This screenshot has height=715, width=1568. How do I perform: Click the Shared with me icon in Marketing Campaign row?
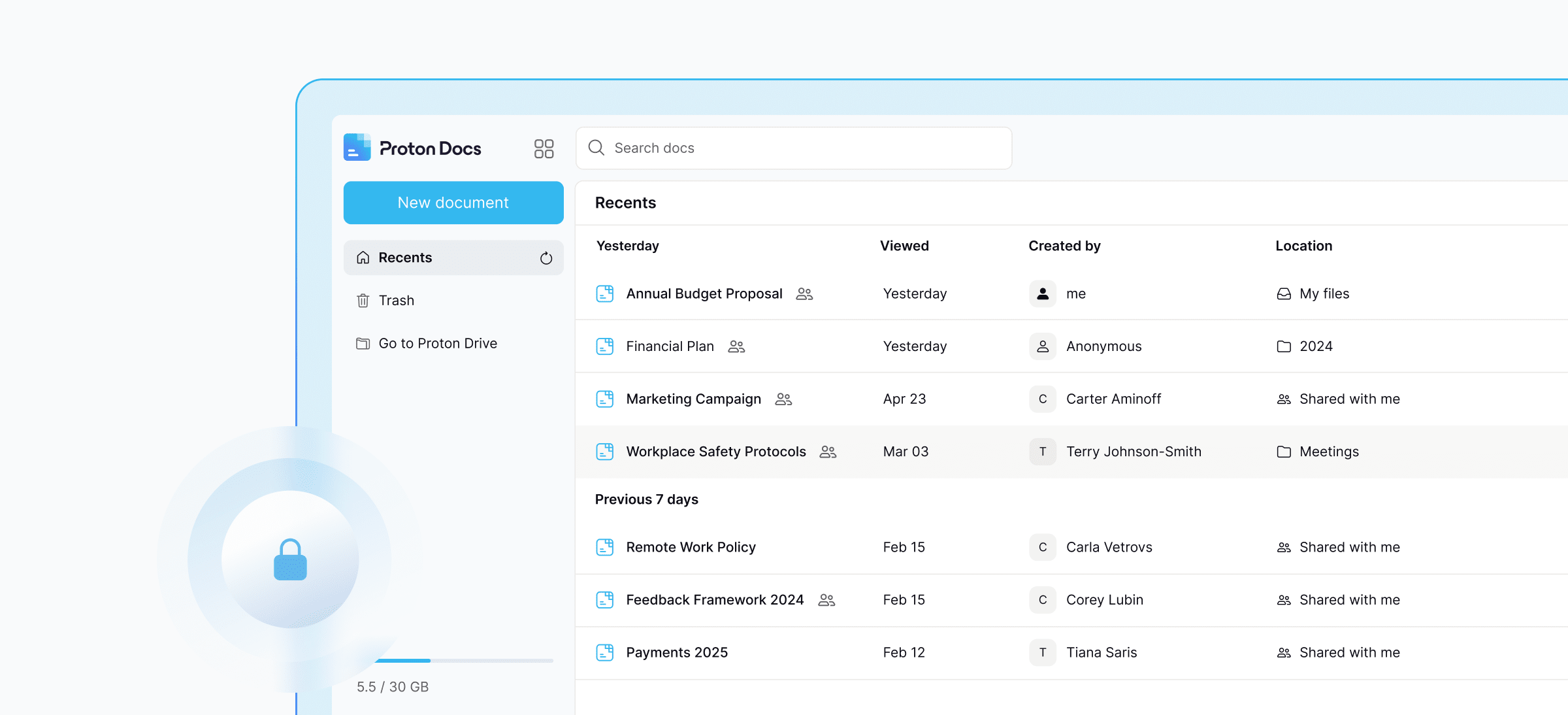(x=1284, y=399)
